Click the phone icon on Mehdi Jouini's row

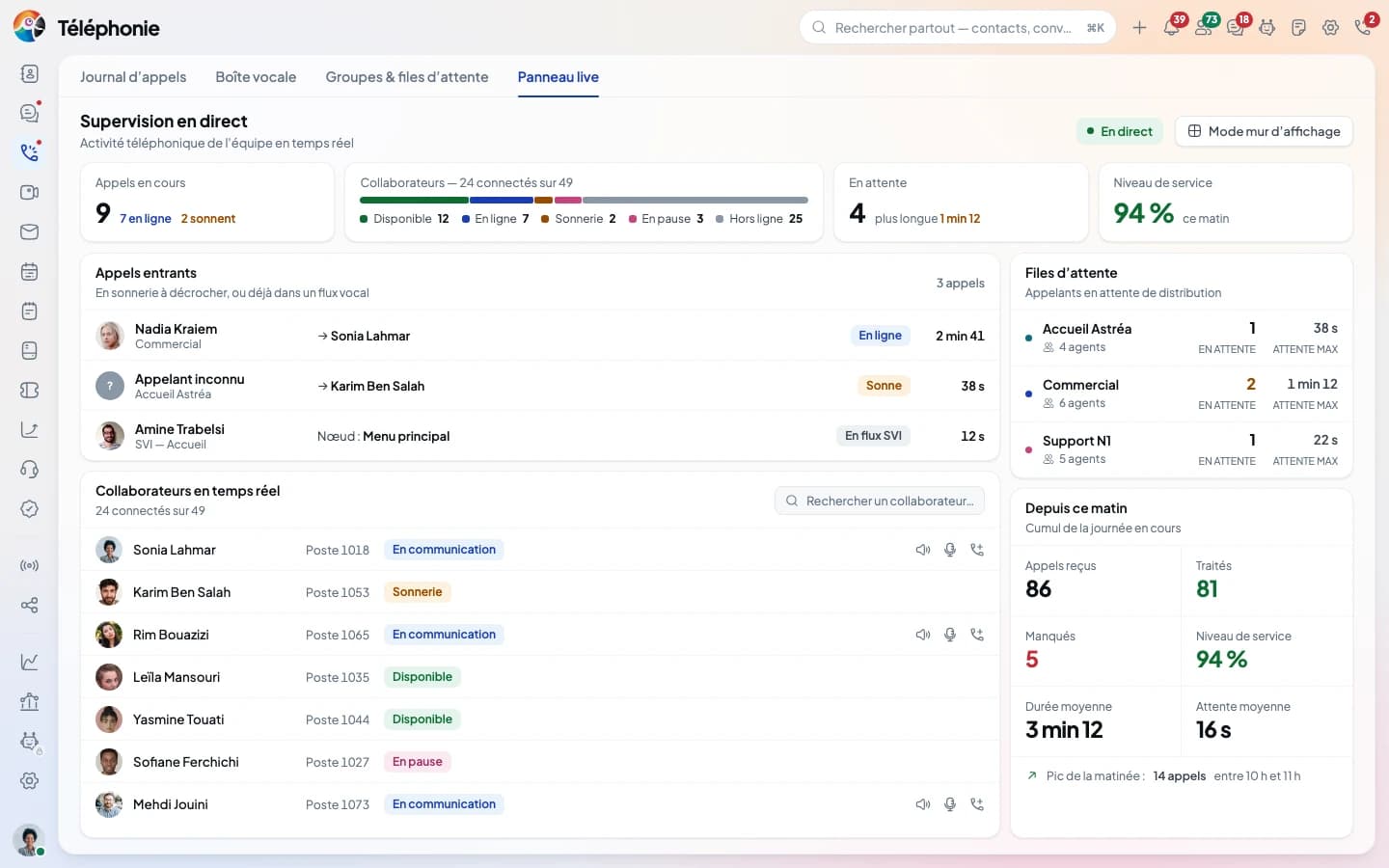pos(977,804)
